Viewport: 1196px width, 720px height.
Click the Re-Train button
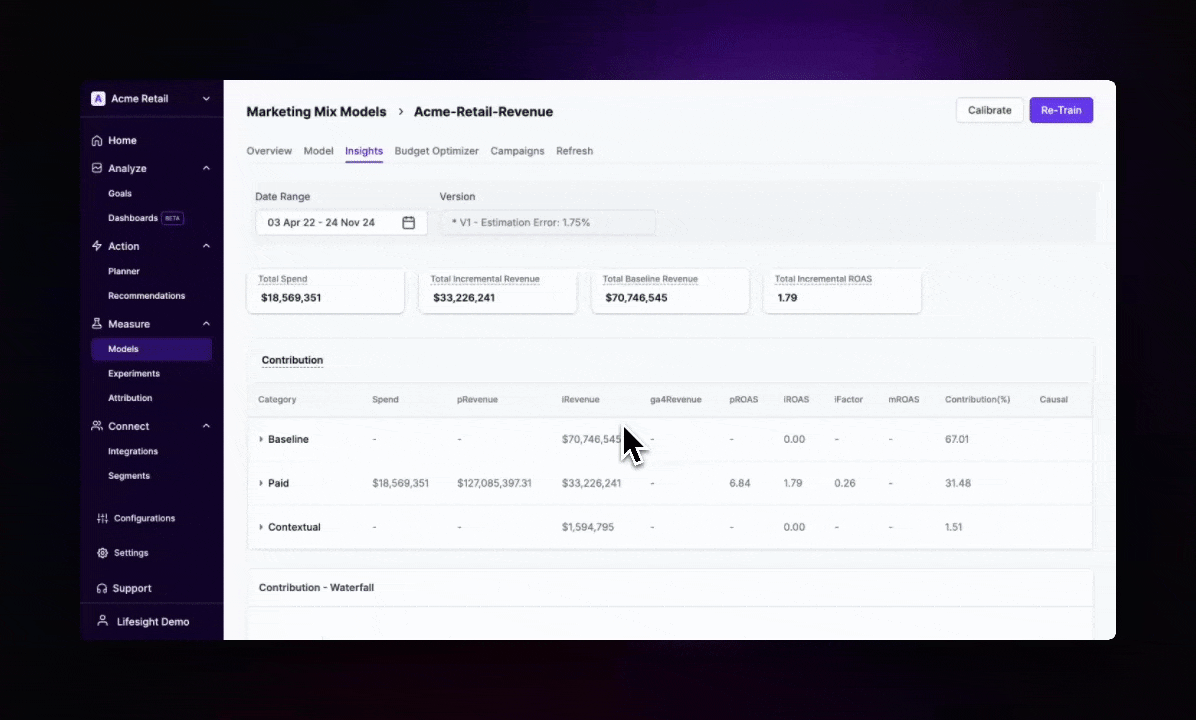(x=1061, y=110)
